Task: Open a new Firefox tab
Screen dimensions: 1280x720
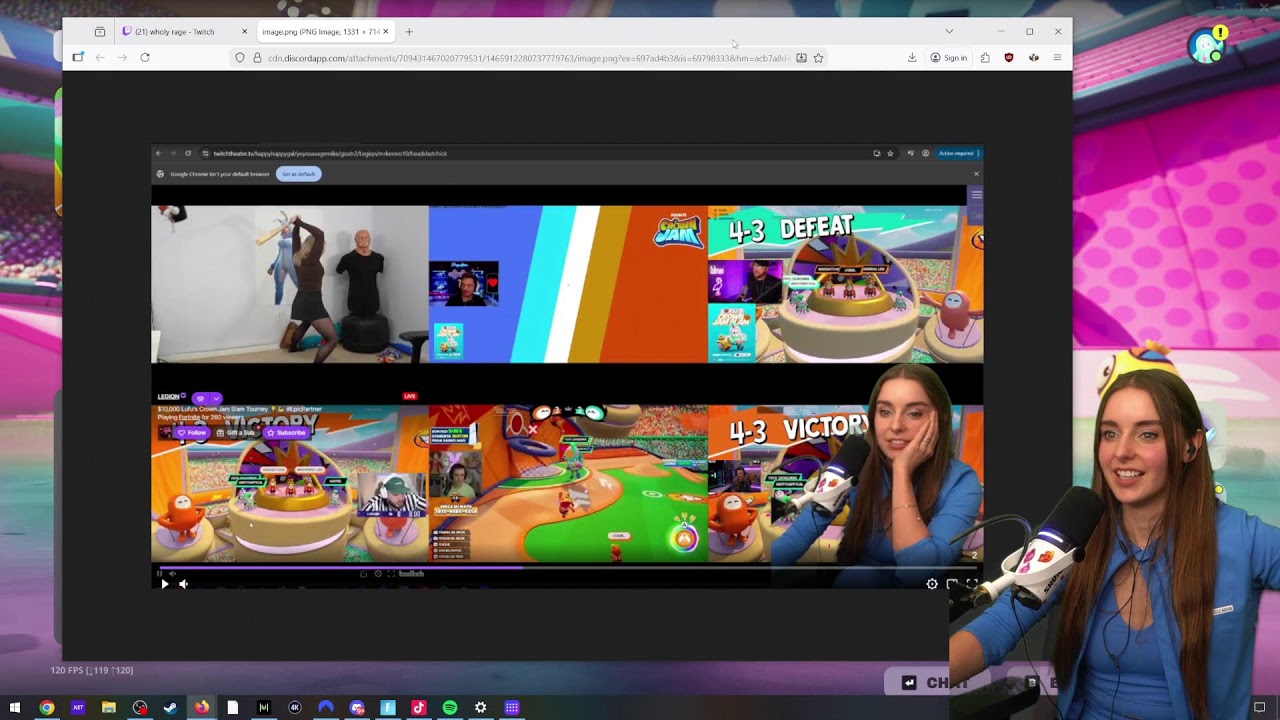Action: click(409, 32)
